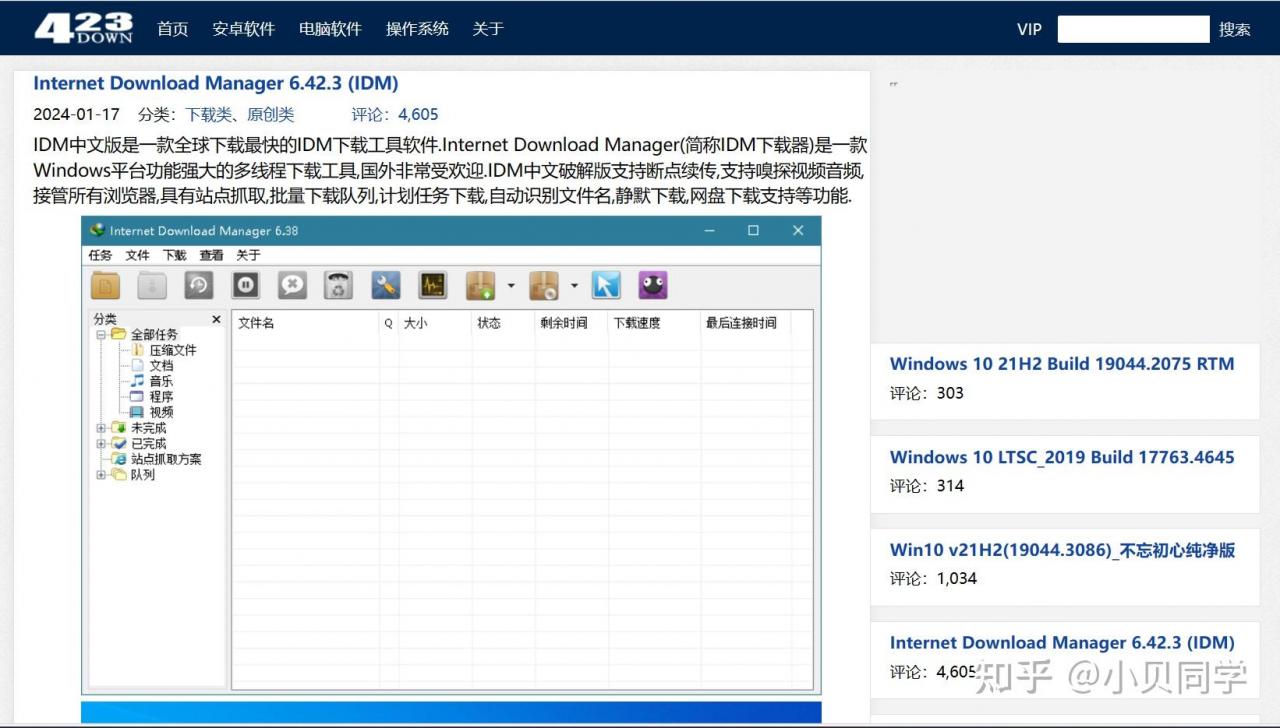Collapse the 全部任务 tree node
Image resolution: width=1280 pixels, height=728 pixels.
pyautogui.click(x=101, y=335)
